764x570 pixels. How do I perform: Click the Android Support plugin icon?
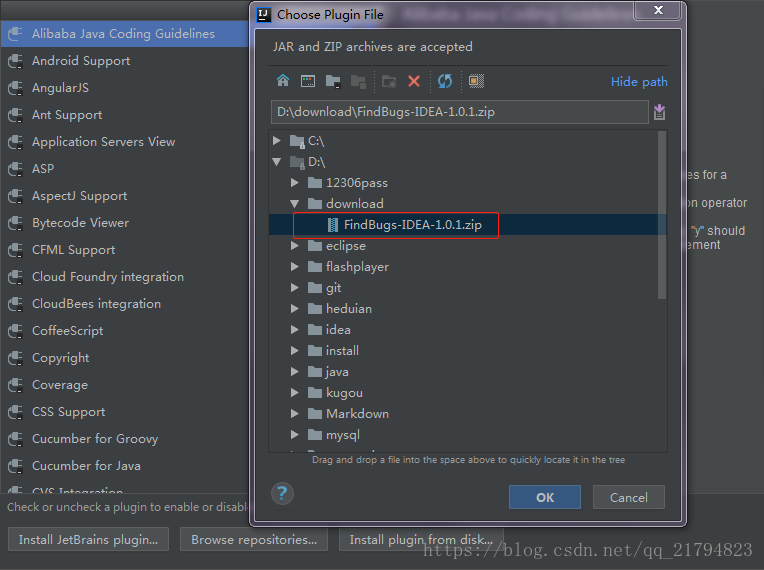click(16, 61)
